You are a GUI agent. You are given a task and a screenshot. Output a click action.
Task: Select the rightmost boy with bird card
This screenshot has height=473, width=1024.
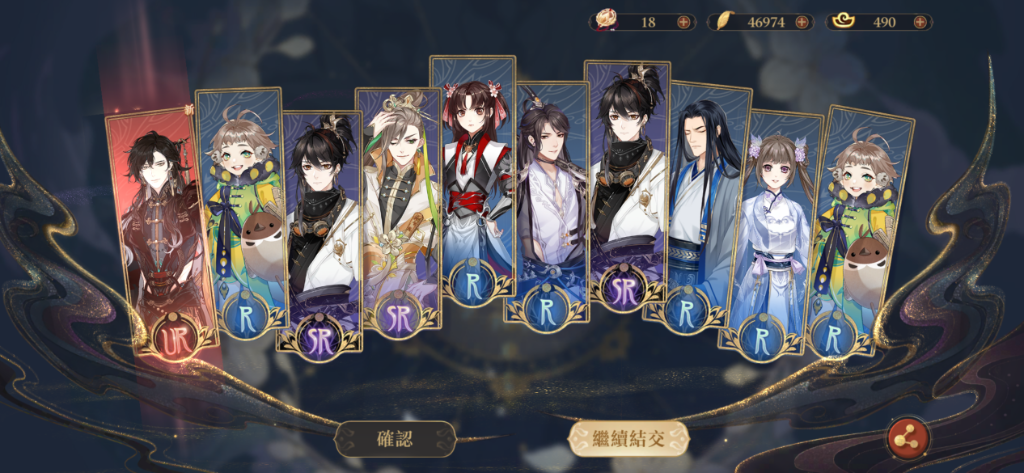tap(859, 231)
